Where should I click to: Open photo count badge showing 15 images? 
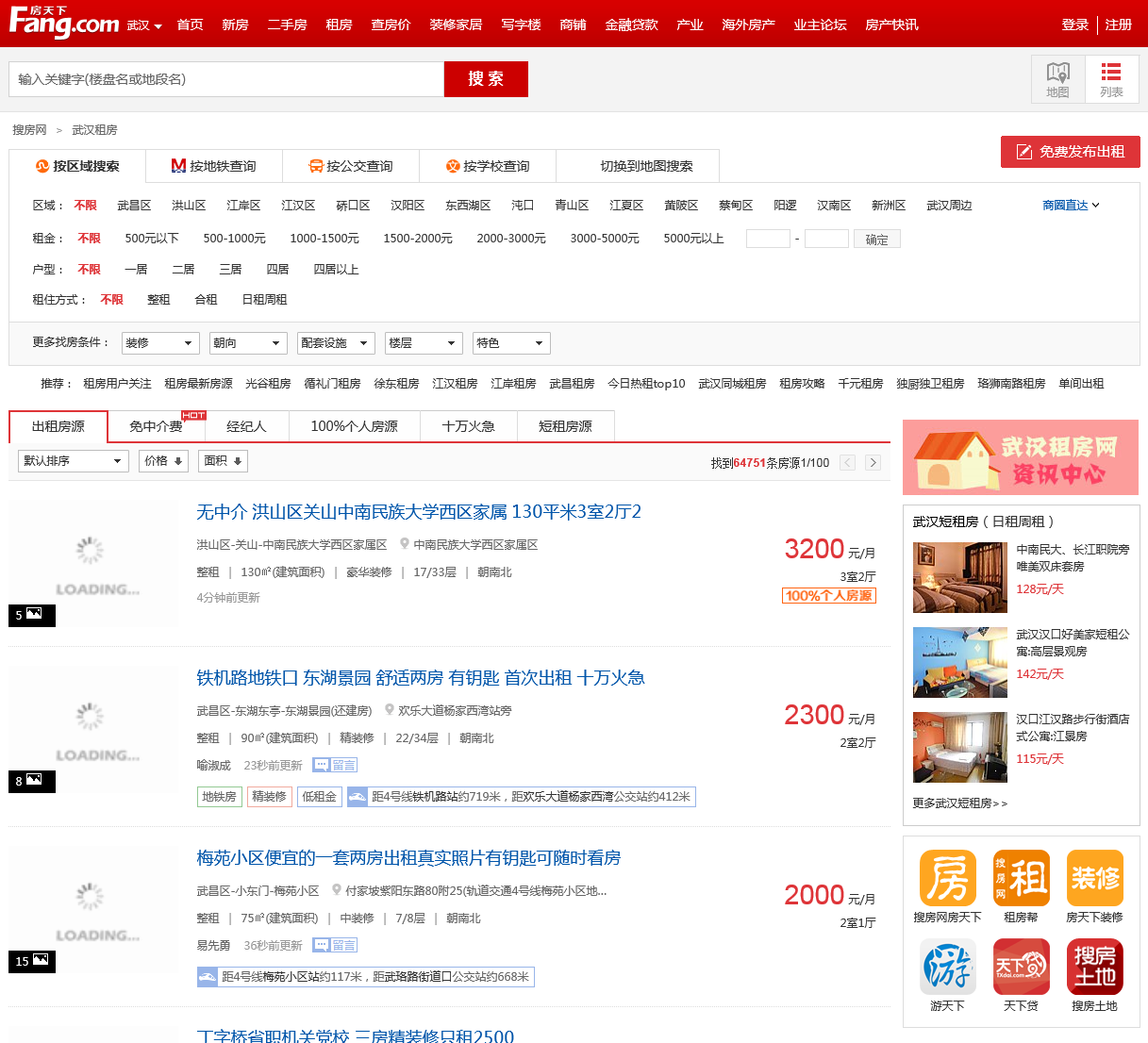(31, 961)
